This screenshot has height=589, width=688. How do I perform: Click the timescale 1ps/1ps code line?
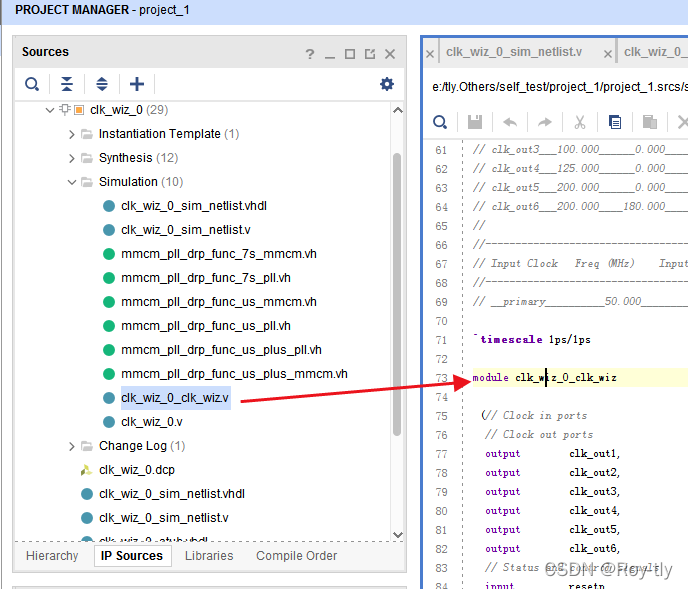click(532, 340)
